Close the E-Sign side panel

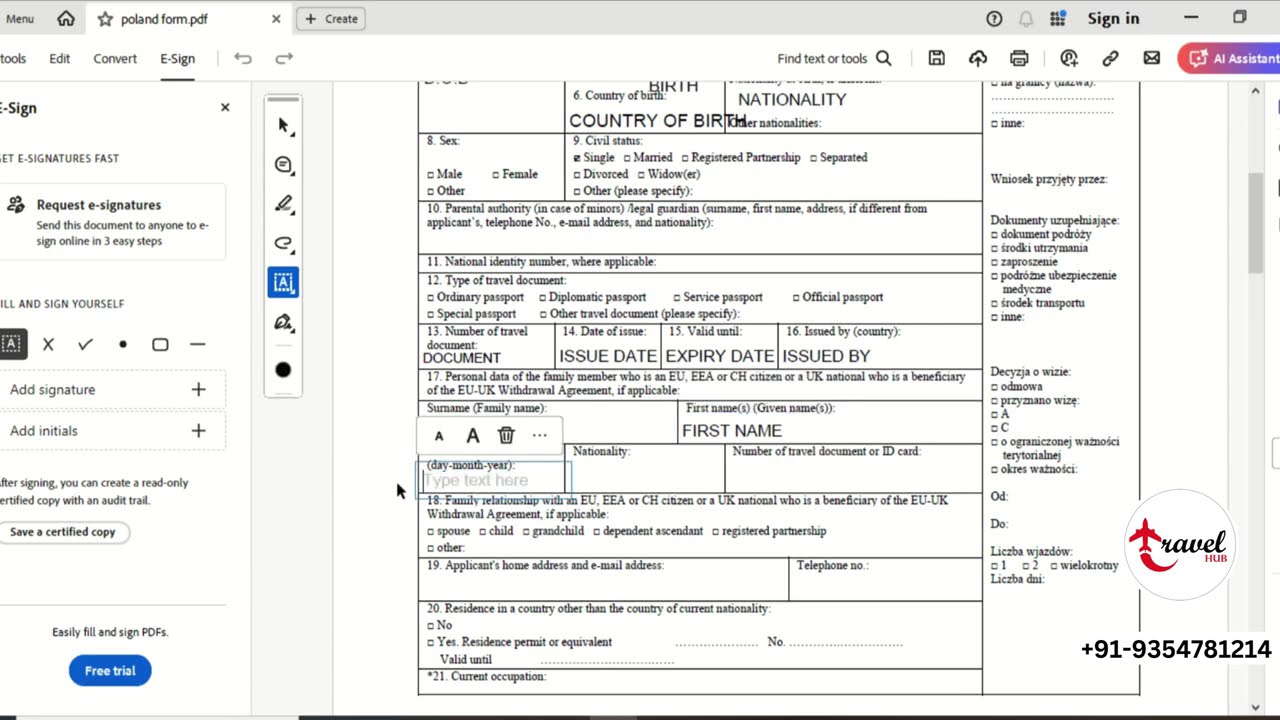225,107
